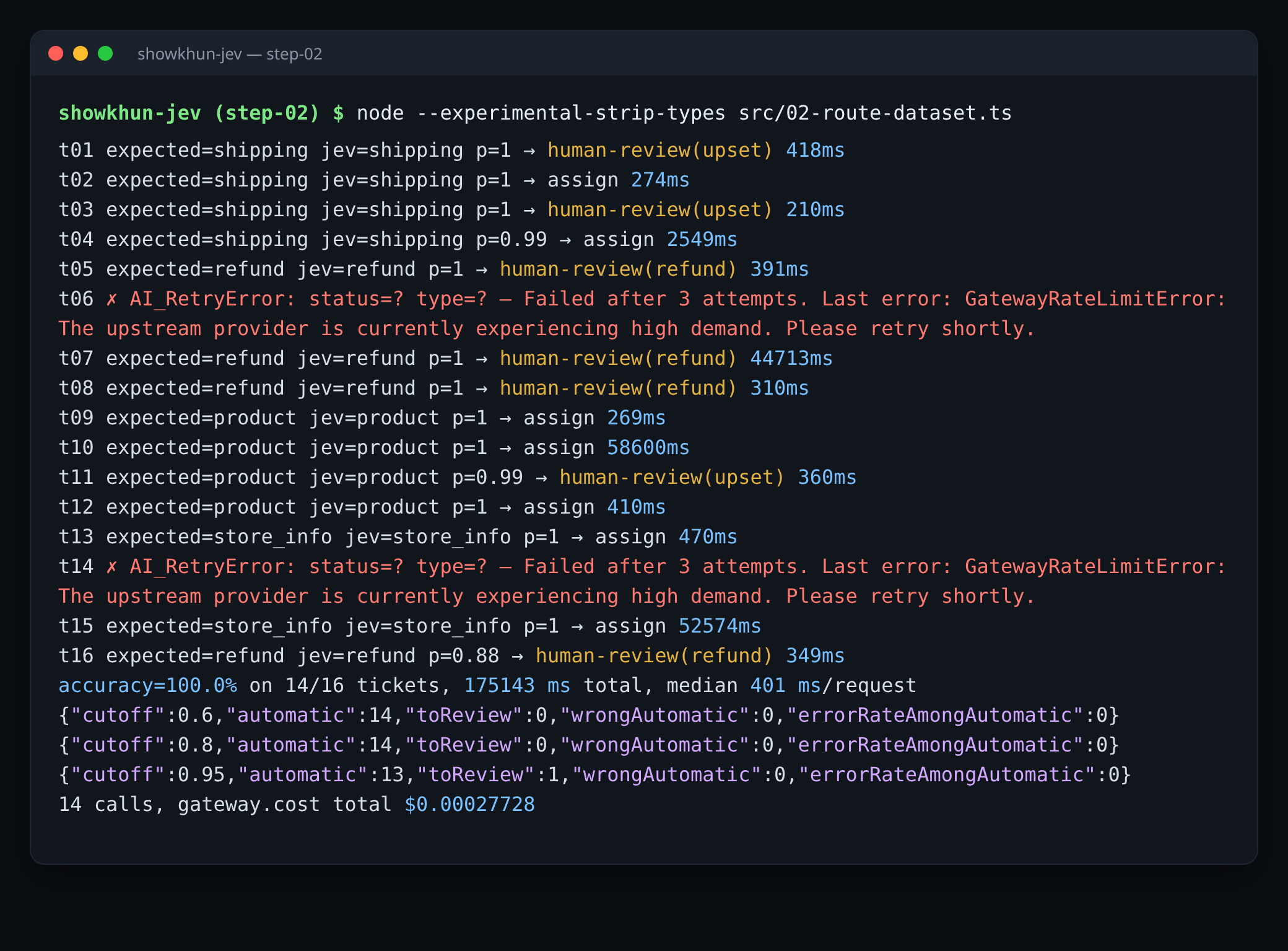Screen dimensions: 1288x951
Task: Click the green prompt 'showkhun-jev (step-02) $'
Action: click(201, 113)
